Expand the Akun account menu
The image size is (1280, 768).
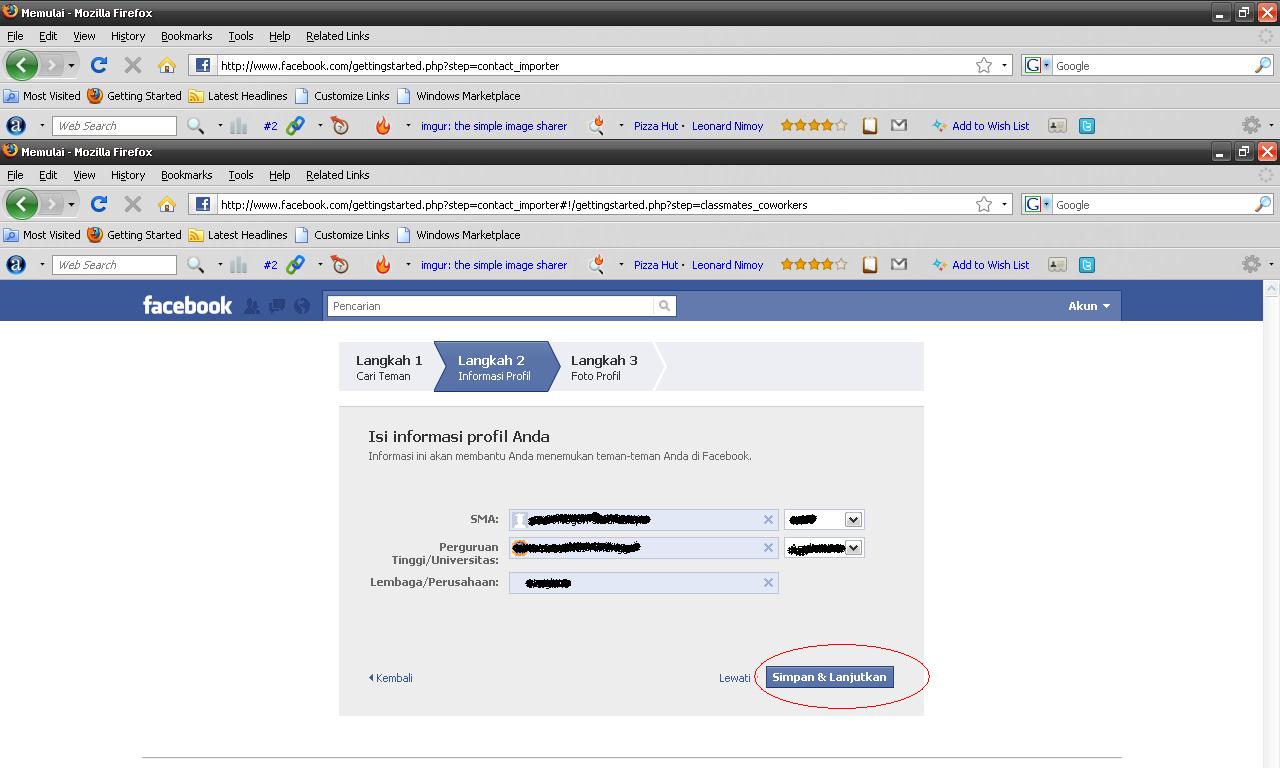click(x=1089, y=306)
